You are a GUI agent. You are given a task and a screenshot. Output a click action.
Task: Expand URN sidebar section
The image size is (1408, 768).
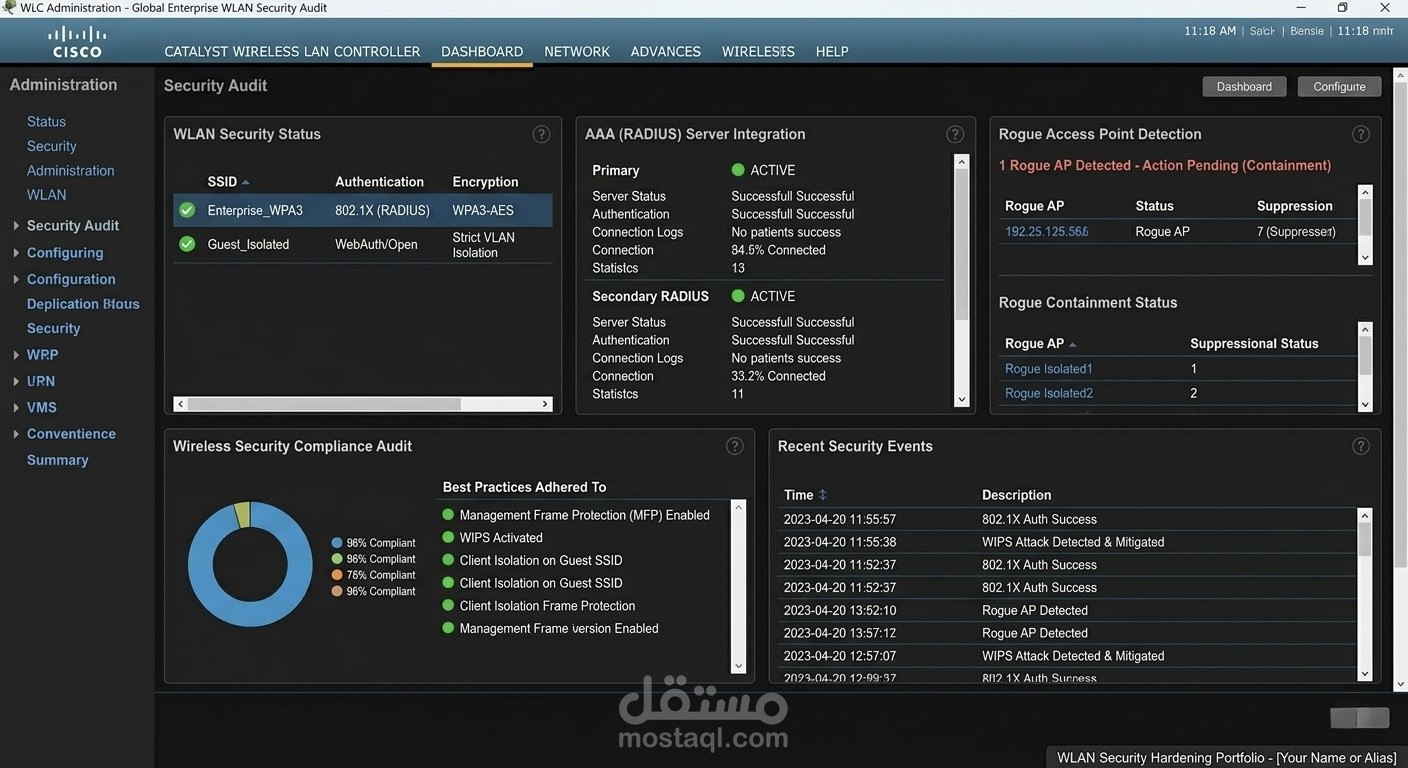coord(16,381)
